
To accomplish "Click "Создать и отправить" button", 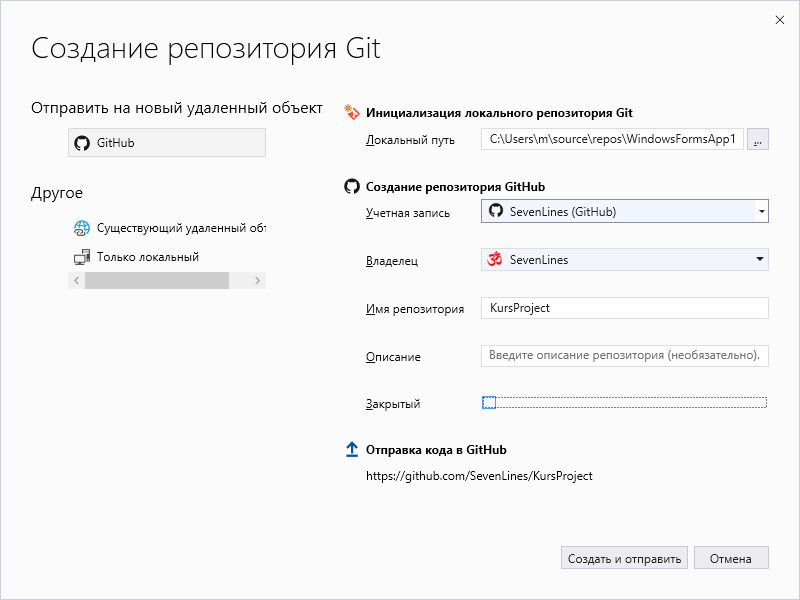I will pyautogui.click(x=624, y=558).
